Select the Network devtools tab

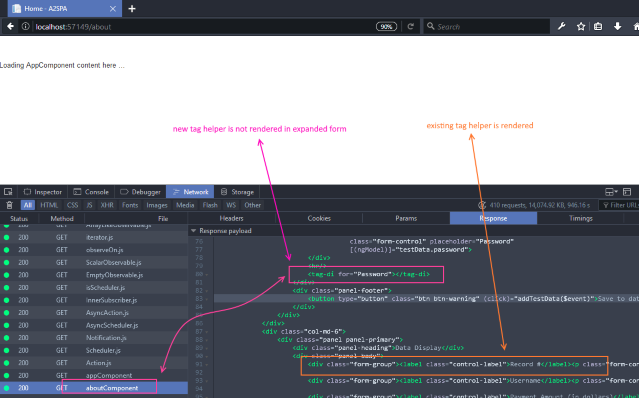point(190,192)
